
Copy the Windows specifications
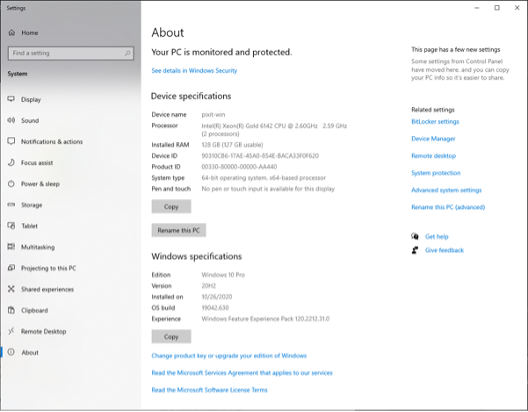click(171, 336)
